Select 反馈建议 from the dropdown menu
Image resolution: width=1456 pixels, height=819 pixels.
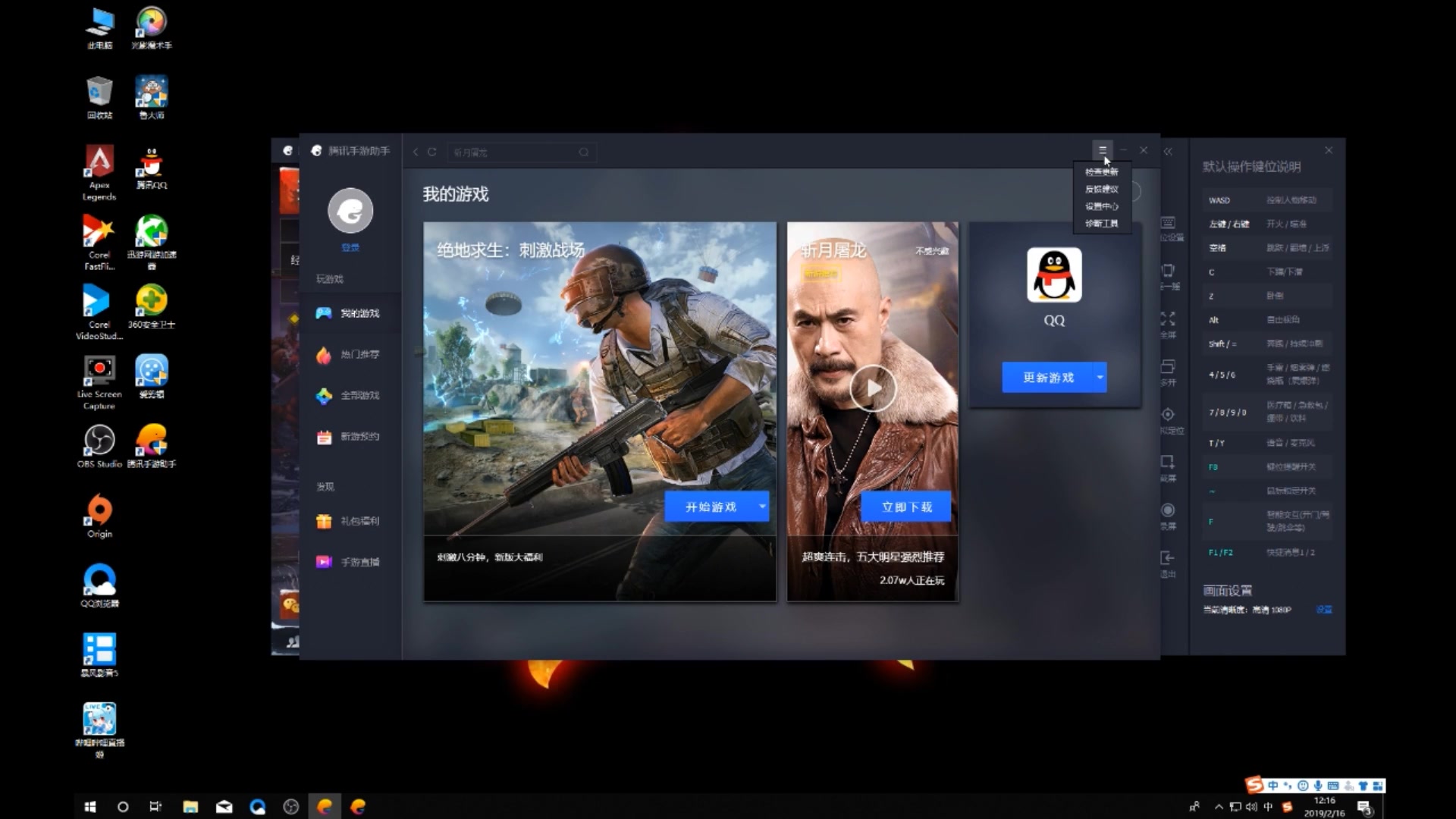pos(1102,190)
